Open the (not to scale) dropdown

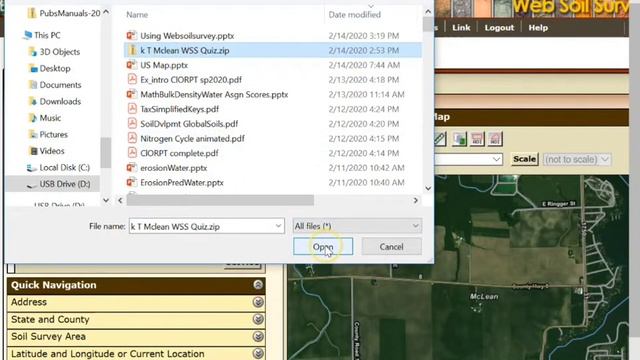576,159
